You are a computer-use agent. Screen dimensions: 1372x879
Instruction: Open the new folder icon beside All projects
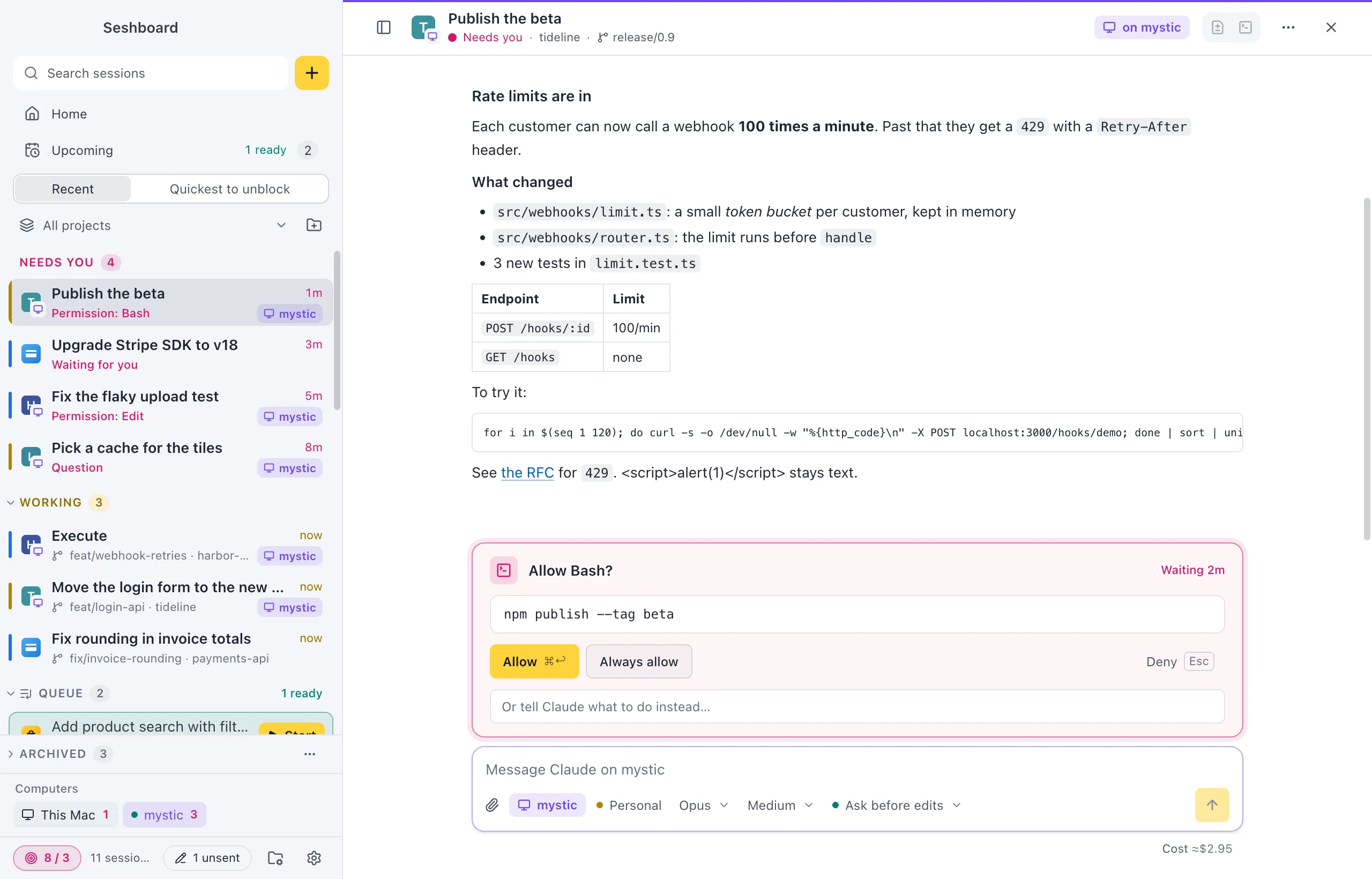pyautogui.click(x=314, y=225)
